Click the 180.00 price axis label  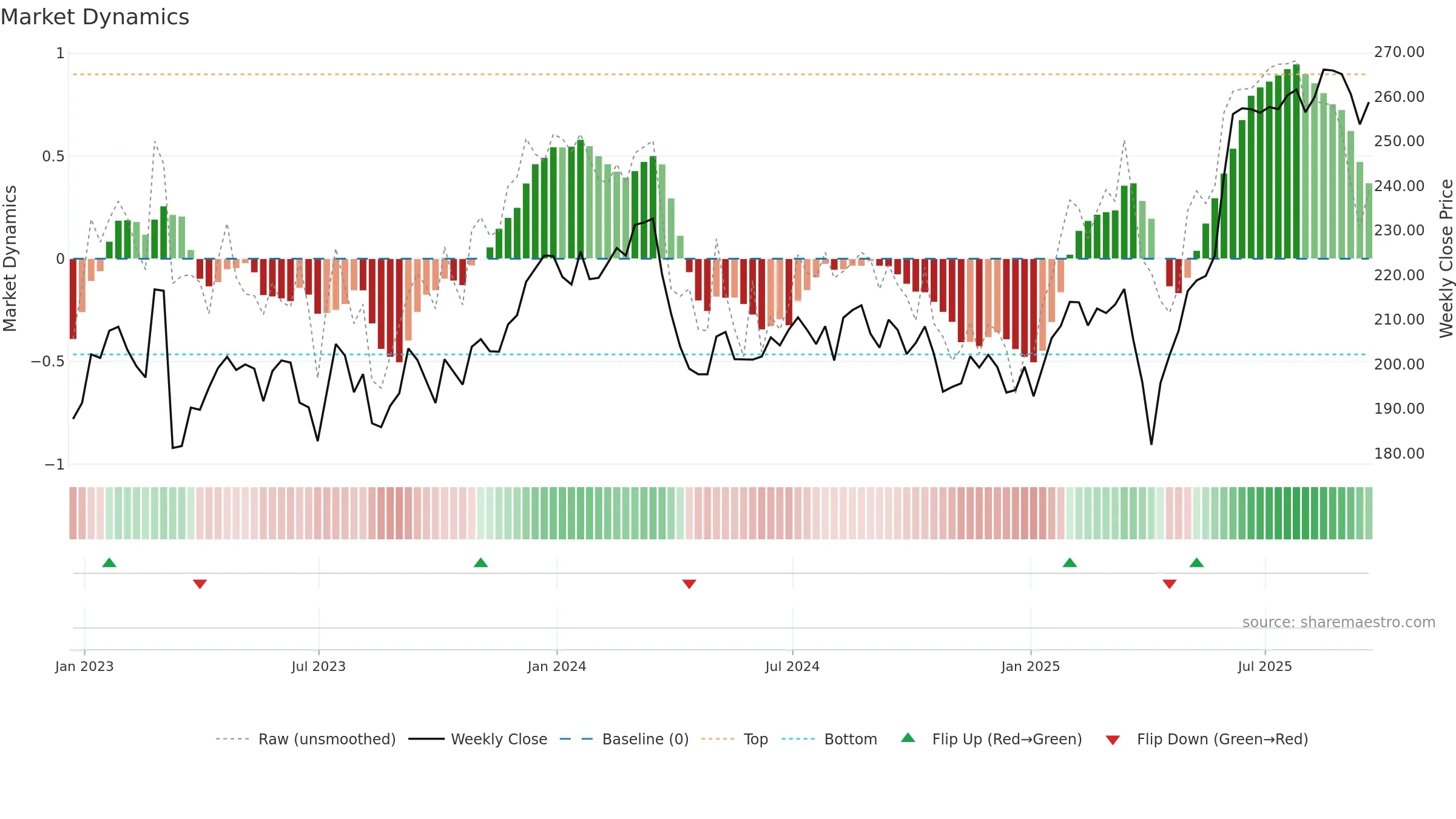1399,453
